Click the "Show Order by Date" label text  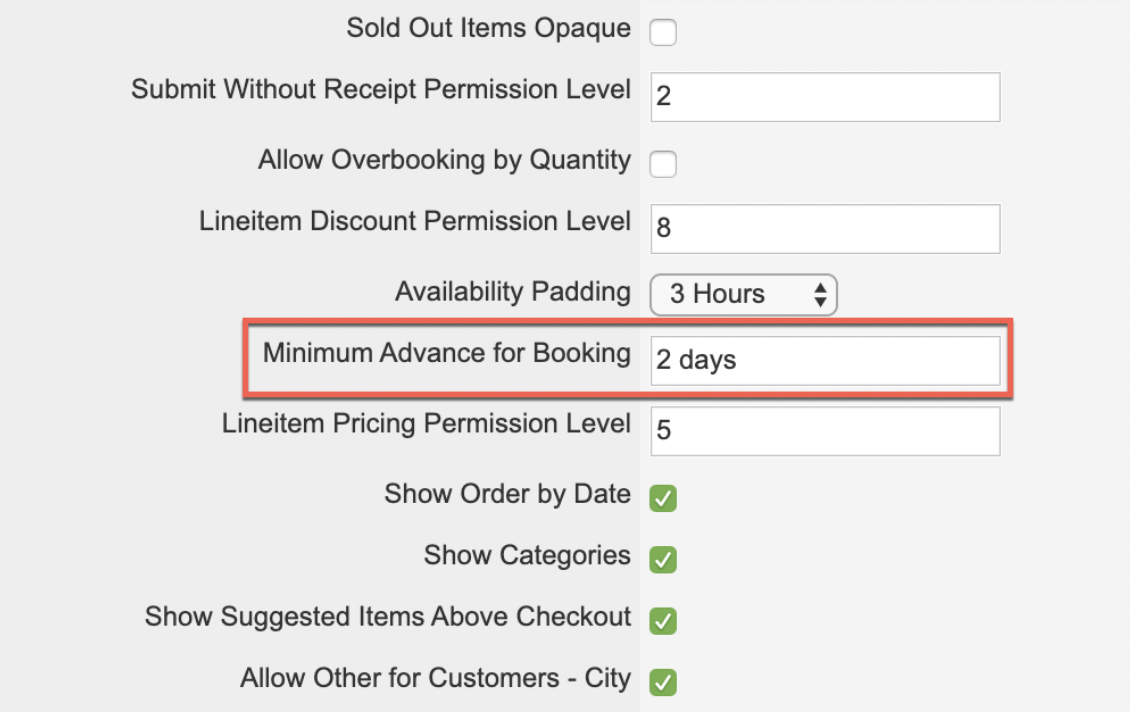click(x=507, y=494)
